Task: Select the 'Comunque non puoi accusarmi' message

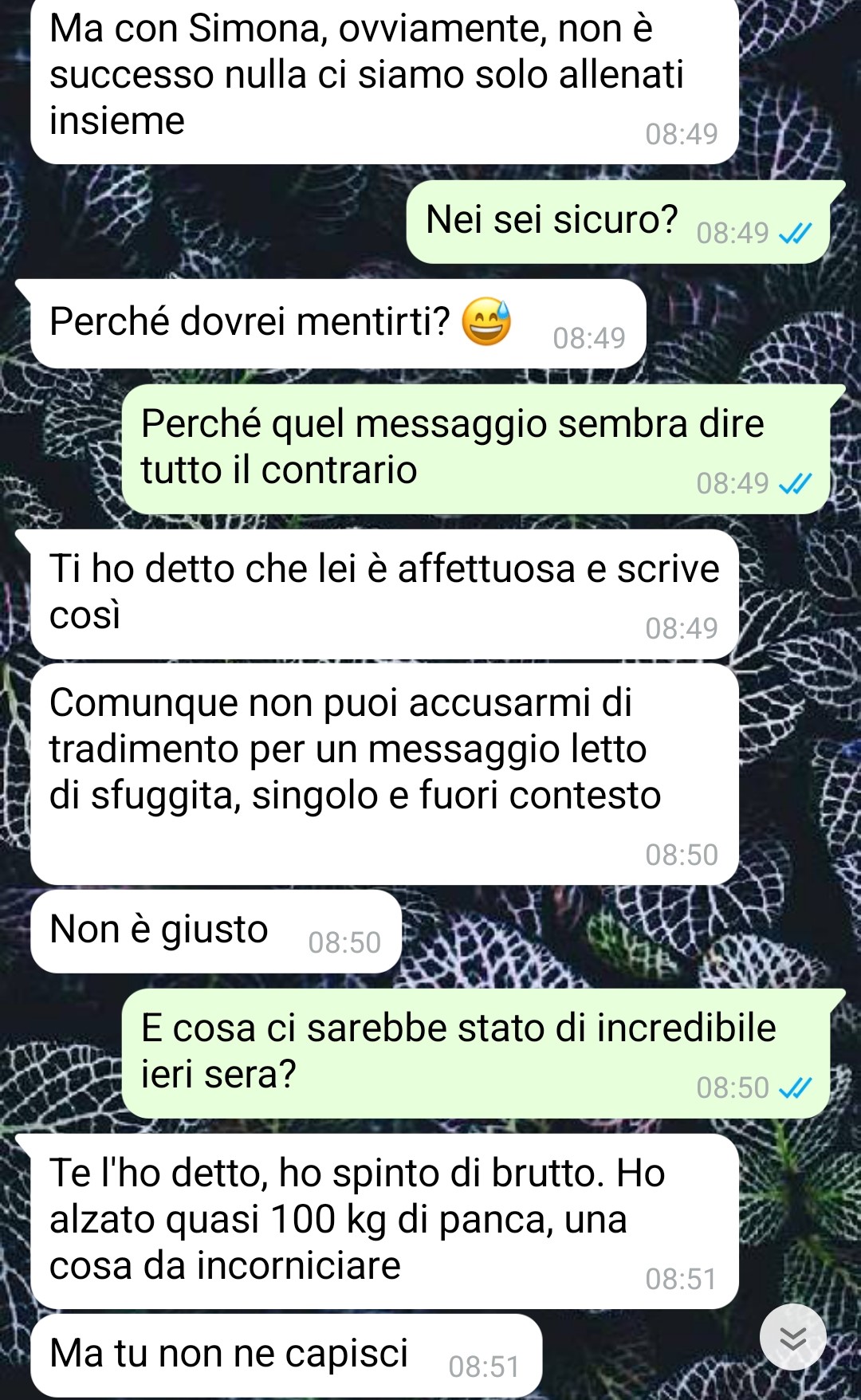Action: click(384, 775)
